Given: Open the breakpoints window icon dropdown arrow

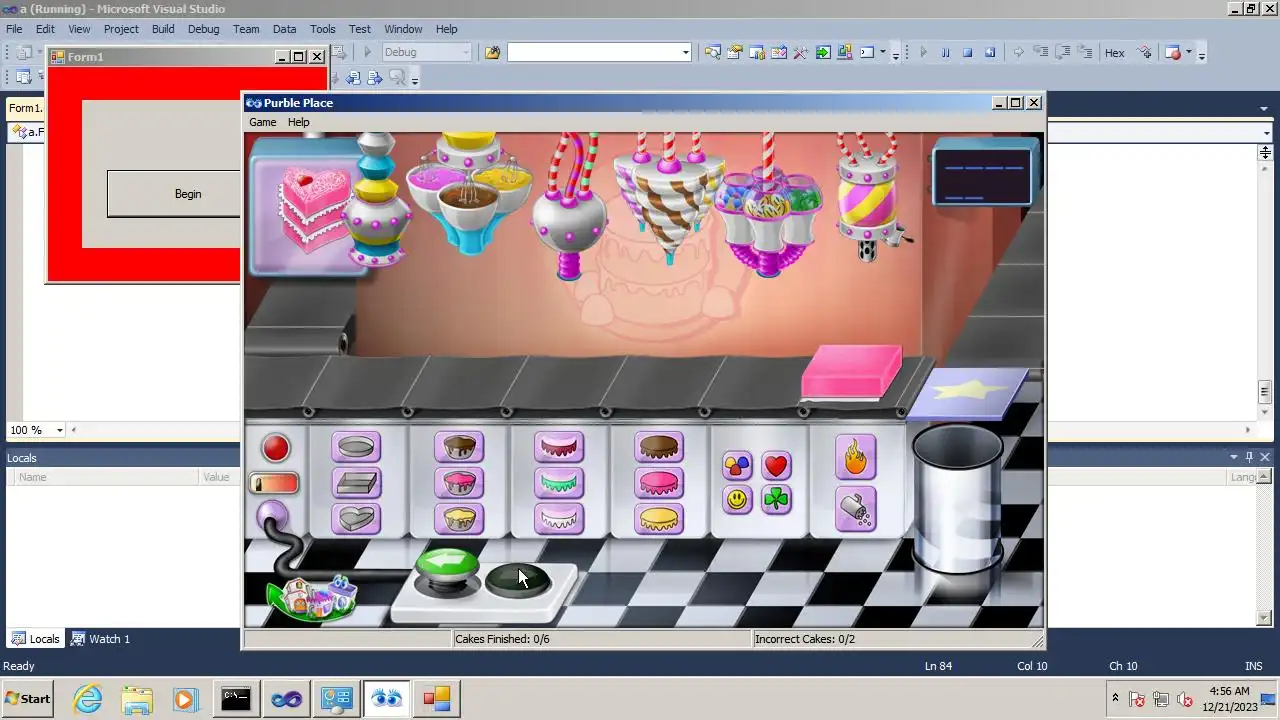Looking at the screenshot, I should (x=1189, y=53).
